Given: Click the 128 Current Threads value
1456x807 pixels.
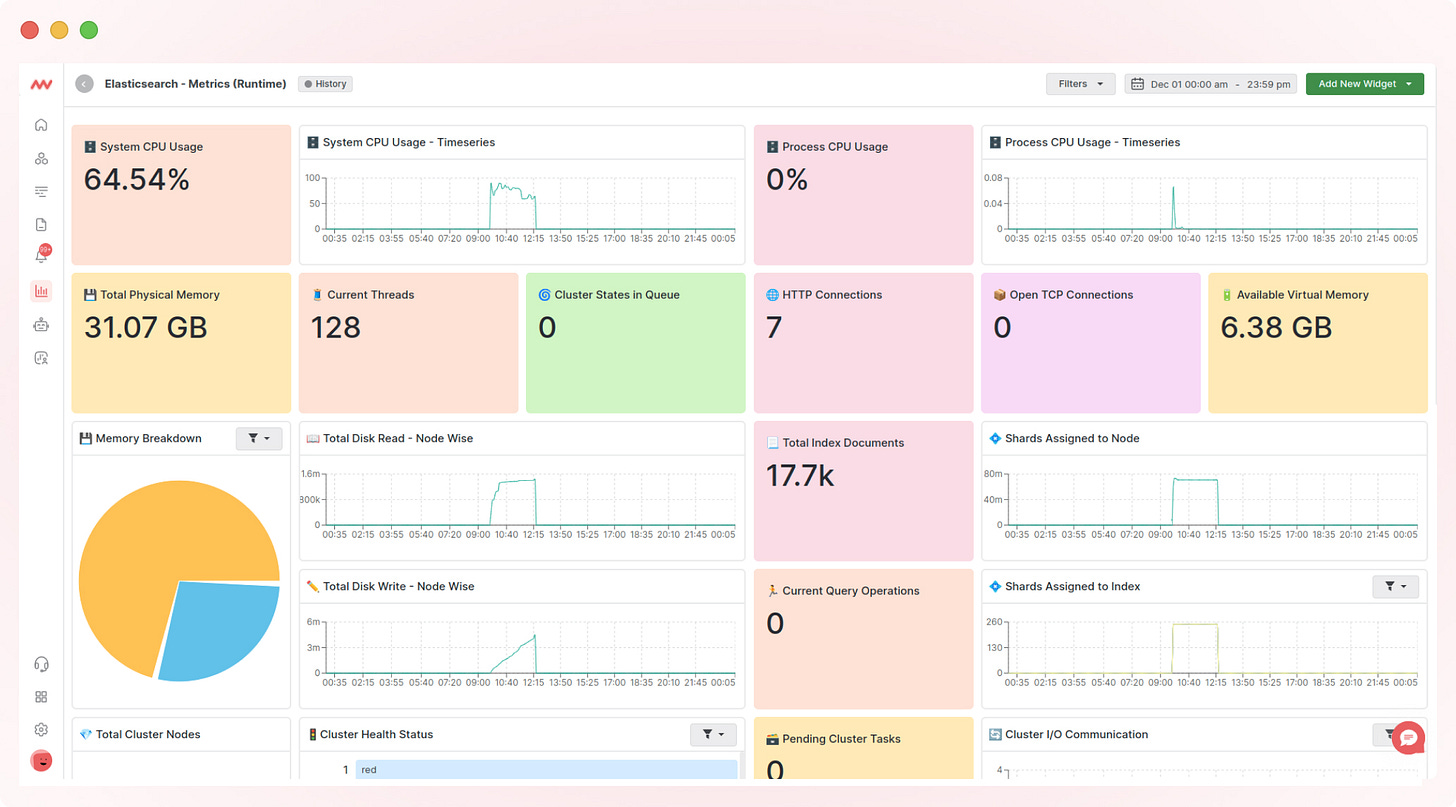Looking at the screenshot, I should click(336, 328).
